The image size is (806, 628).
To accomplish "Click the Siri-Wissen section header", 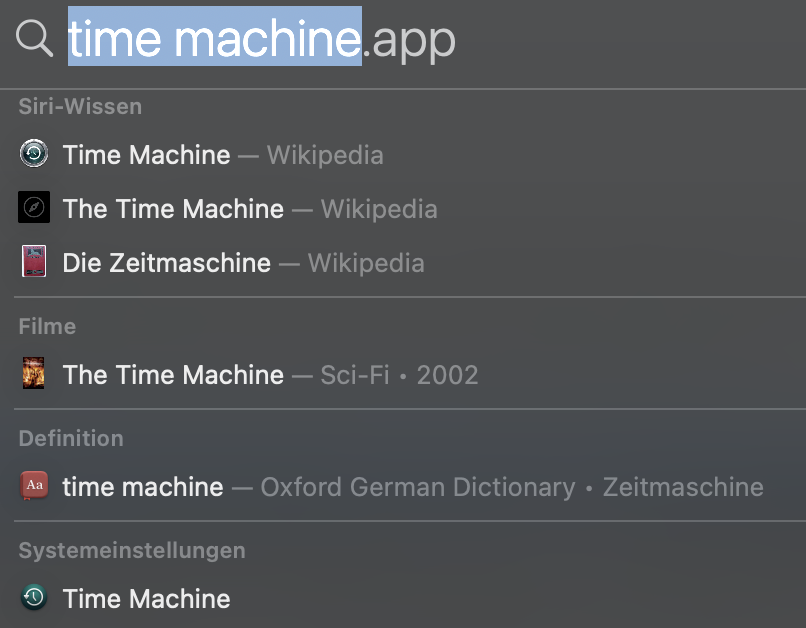I will pyautogui.click(x=80, y=106).
